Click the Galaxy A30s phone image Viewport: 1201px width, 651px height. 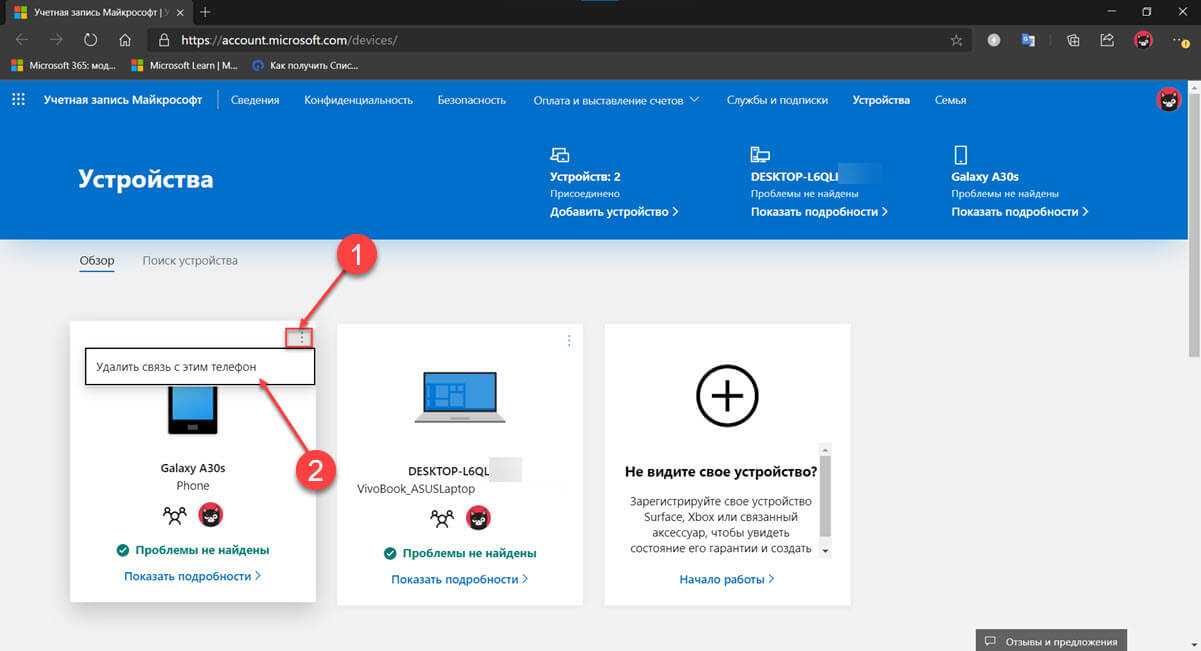click(x=192, y=410)
